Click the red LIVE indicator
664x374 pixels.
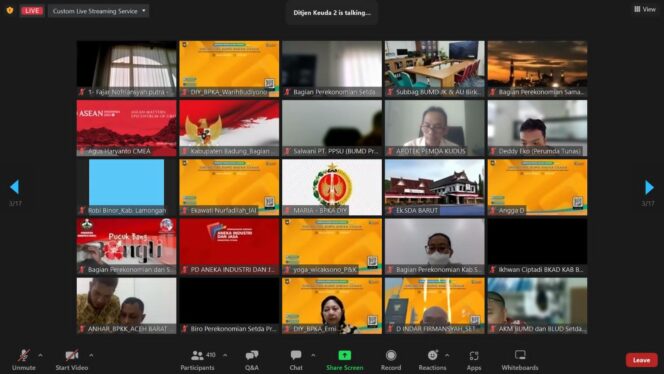coord(32,11)
